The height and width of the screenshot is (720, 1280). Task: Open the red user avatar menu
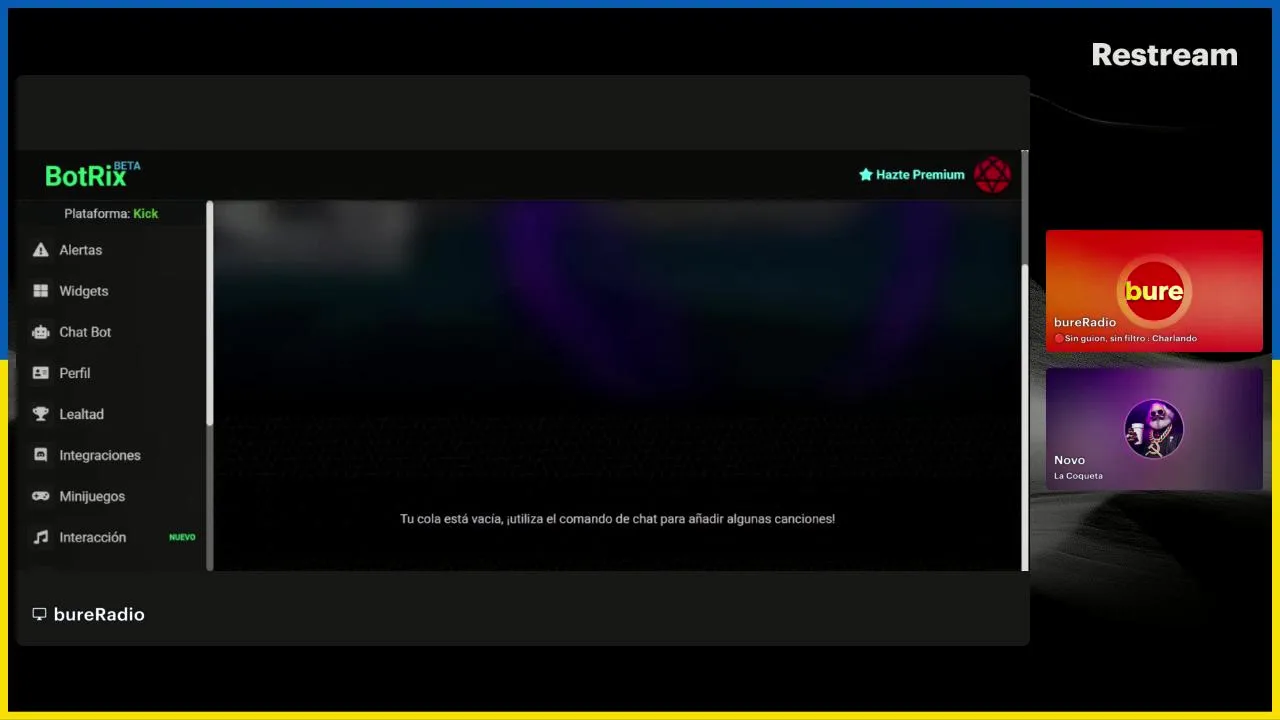992,175
